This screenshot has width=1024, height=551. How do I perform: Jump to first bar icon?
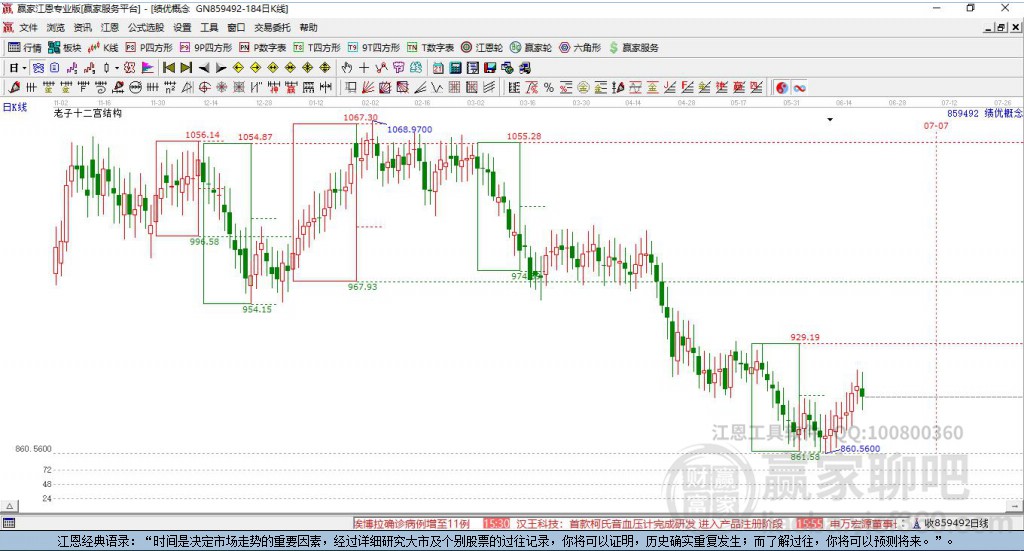(169, 68)
